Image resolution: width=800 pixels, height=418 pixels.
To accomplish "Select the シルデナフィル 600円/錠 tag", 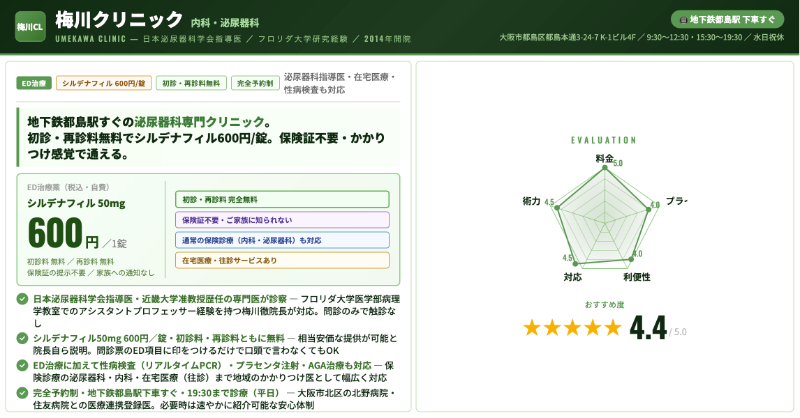I will (104, 83).
